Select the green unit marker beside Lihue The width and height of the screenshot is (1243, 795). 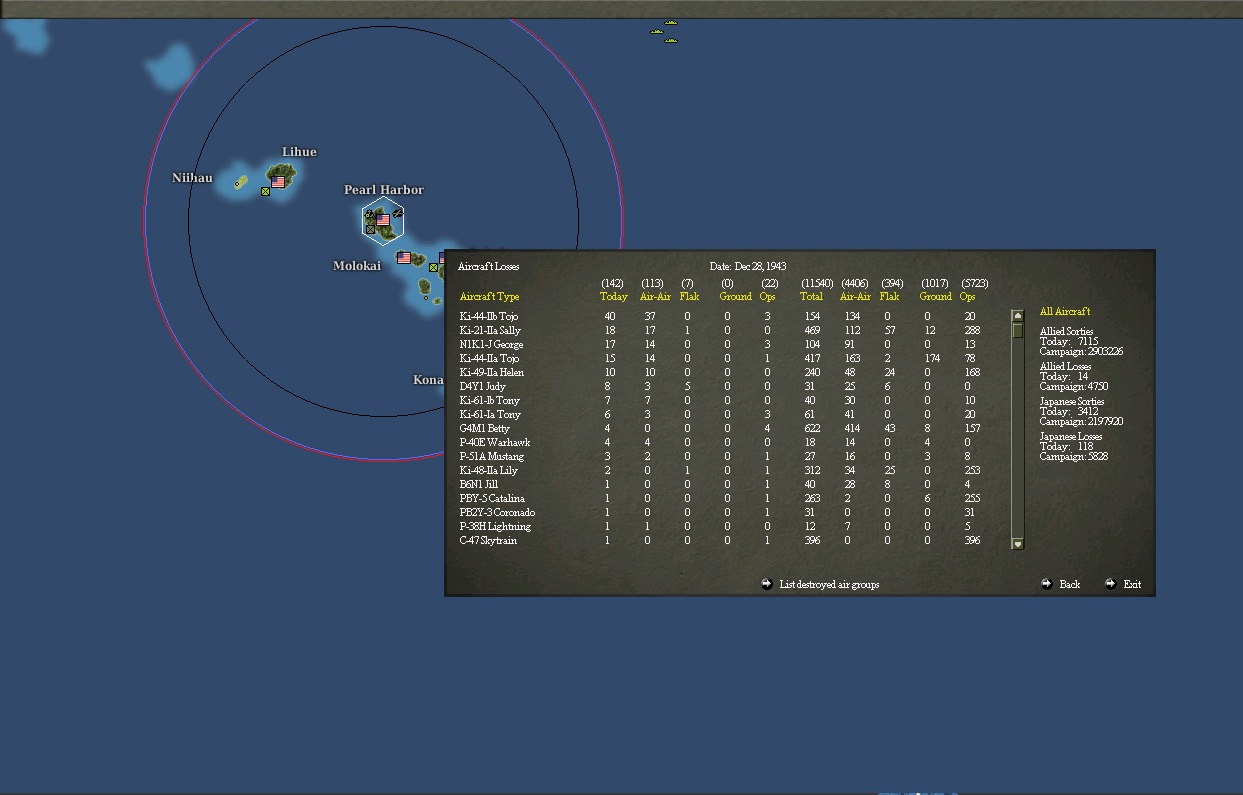point(265,191)
